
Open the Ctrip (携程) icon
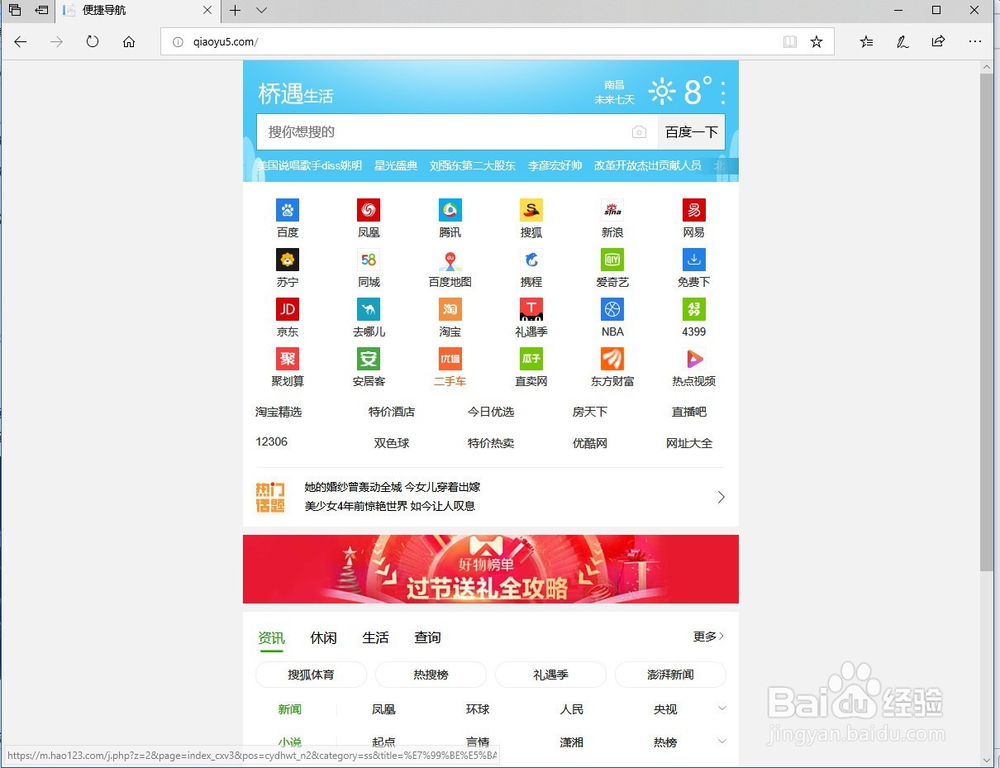click(531, 260)
